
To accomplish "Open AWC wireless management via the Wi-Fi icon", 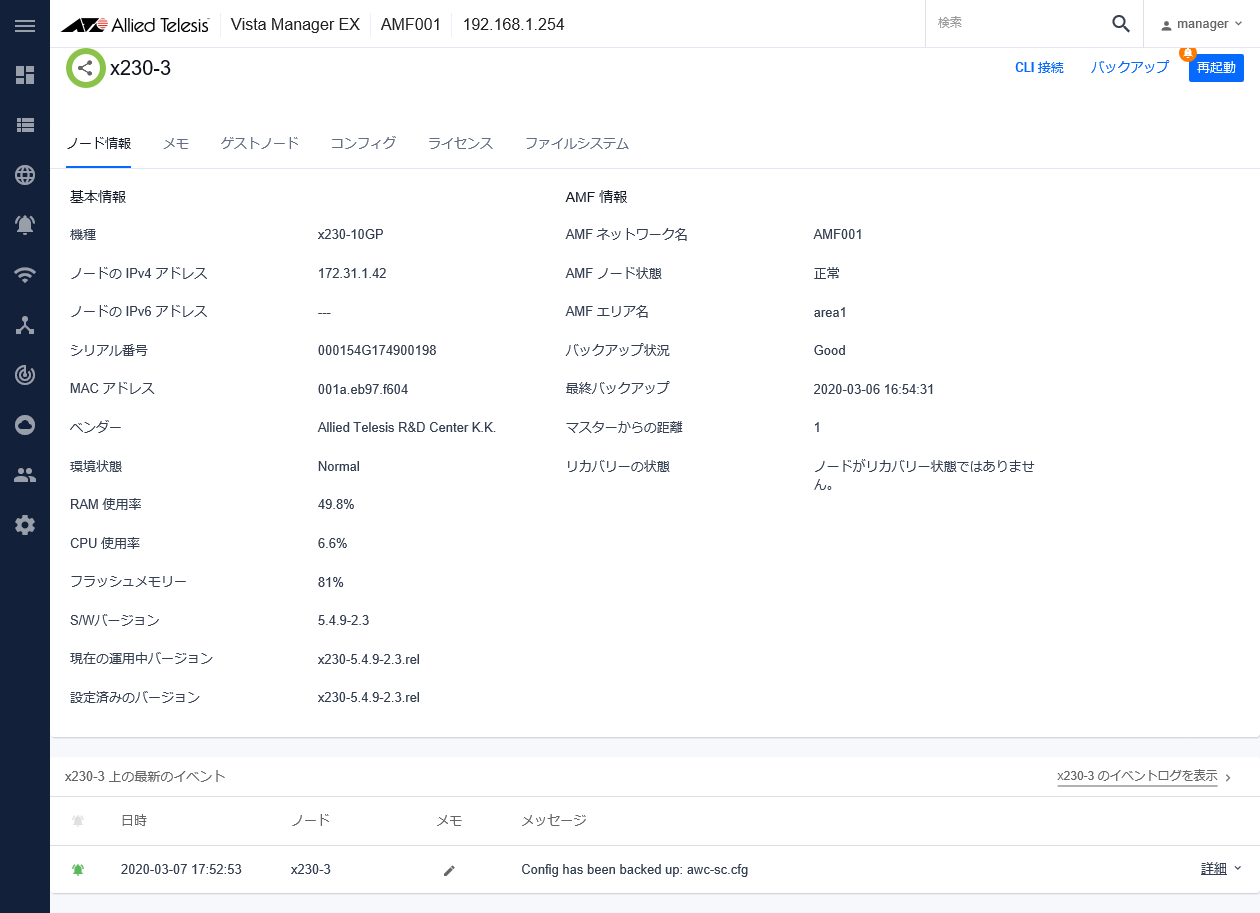I will (25, 274).
